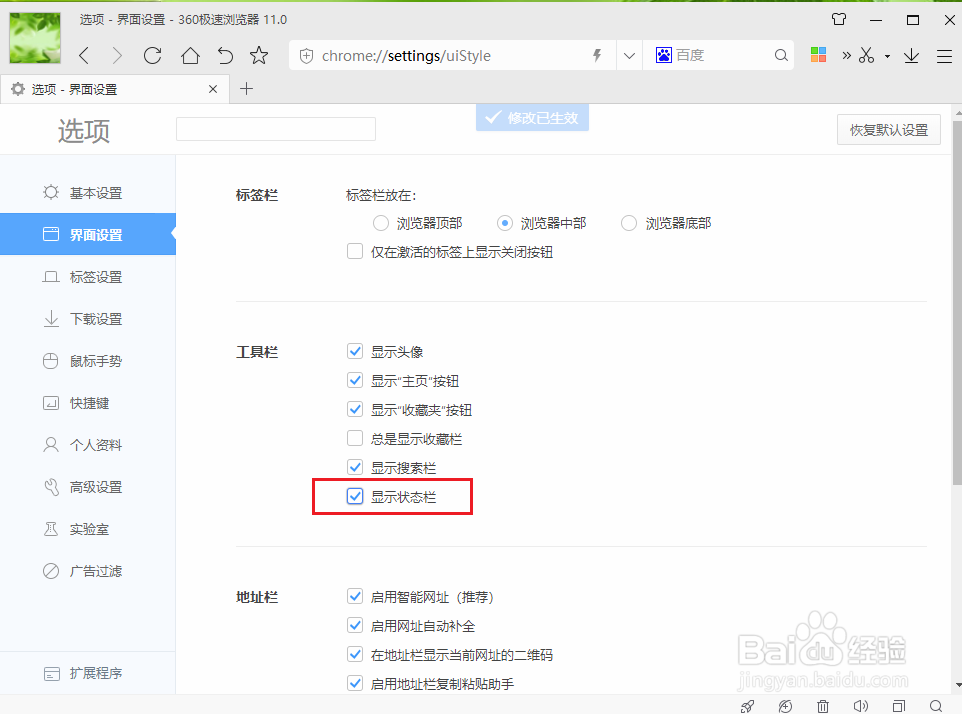This screenshot has width=962, height=714.
Task: Mute audio via speaker icon in status bar
Action: pyautogui.click(x=861, y=705)
